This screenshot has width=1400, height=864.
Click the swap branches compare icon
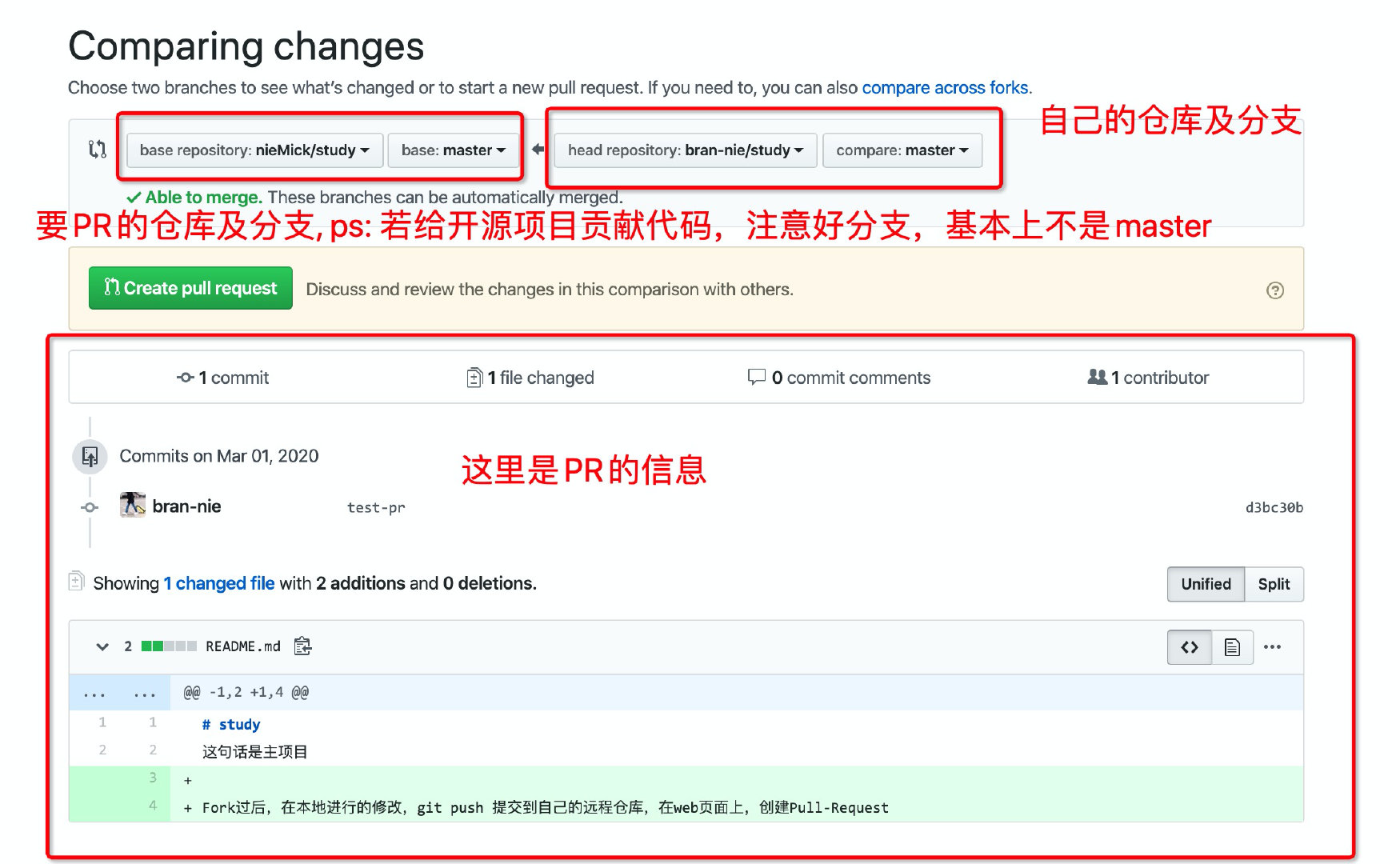[x=98, y=149]
